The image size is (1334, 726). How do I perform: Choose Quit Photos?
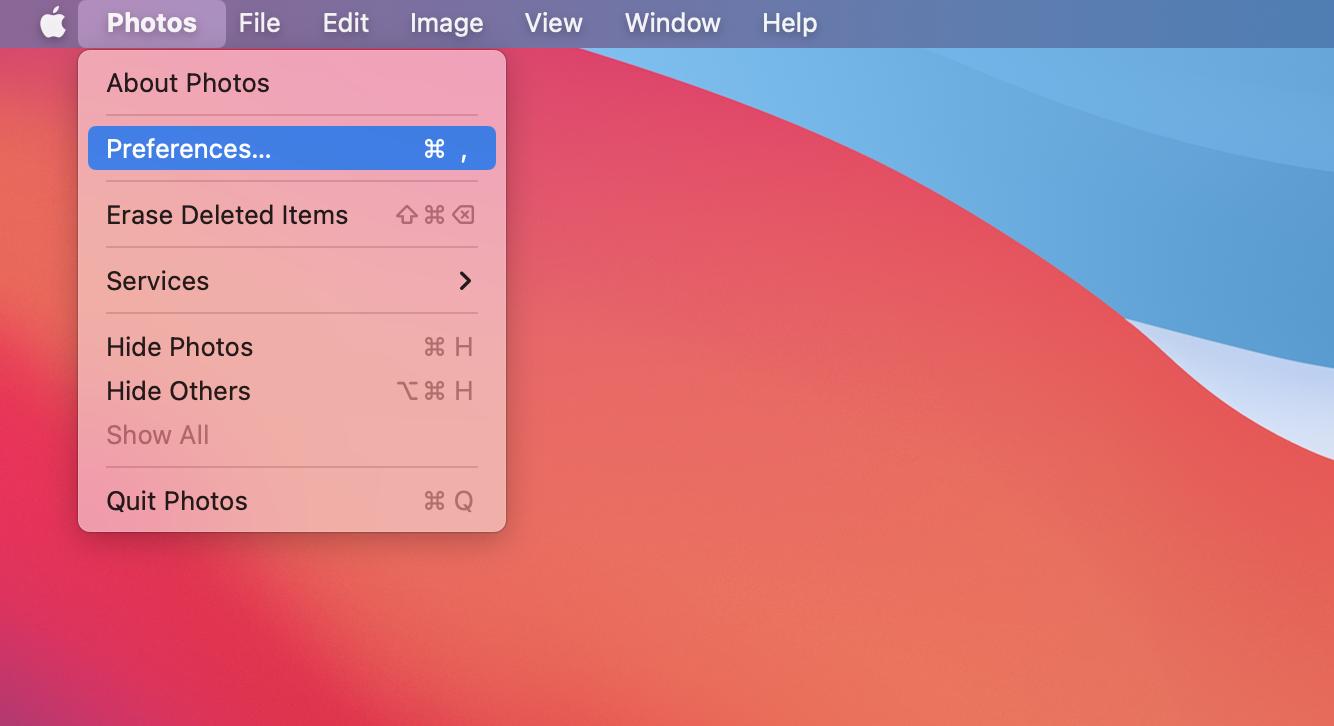point(177,501)
